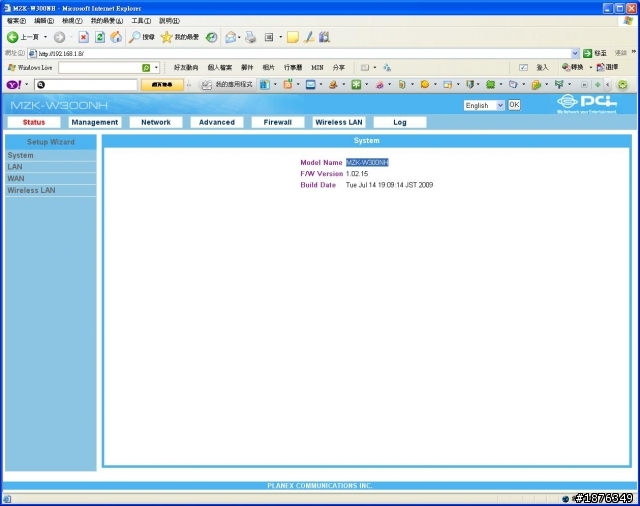Click the green plus icon in Yahoo toolbar
The height and width of the screenshot is (506, 640).
(598, 84)
